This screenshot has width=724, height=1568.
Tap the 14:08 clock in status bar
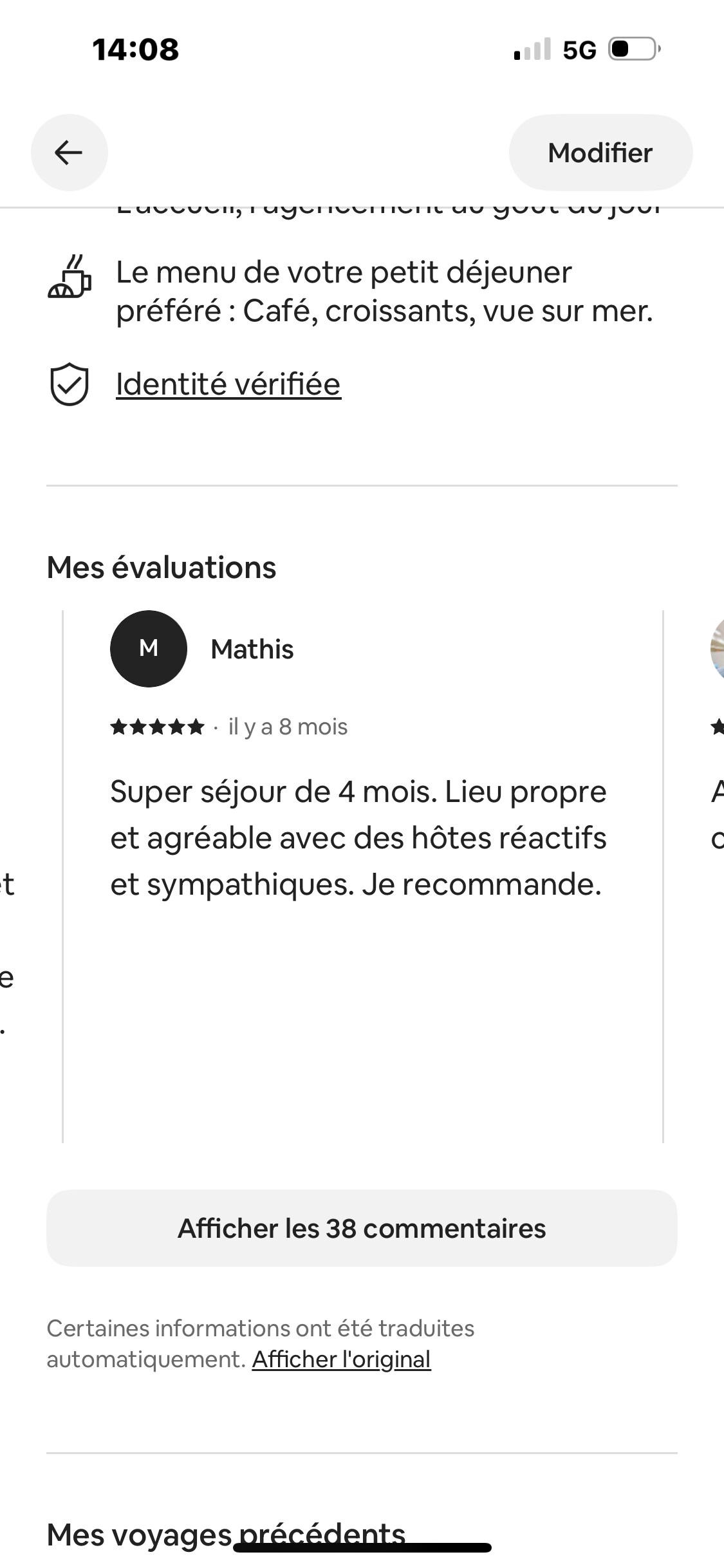[136, 50]
